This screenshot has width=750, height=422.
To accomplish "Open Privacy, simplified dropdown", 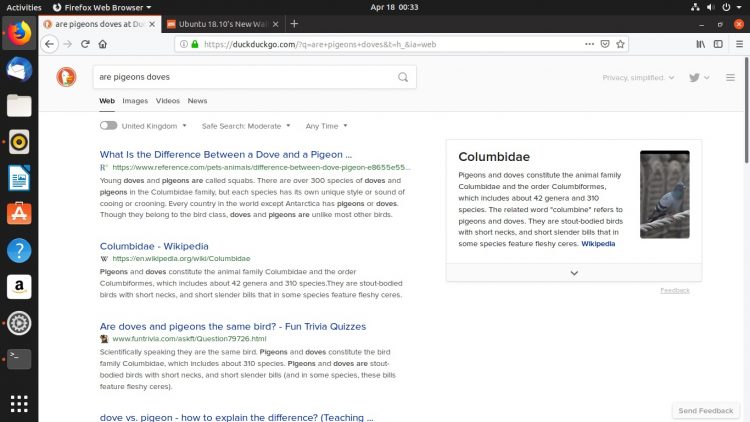I will click(x=638, y=78).
